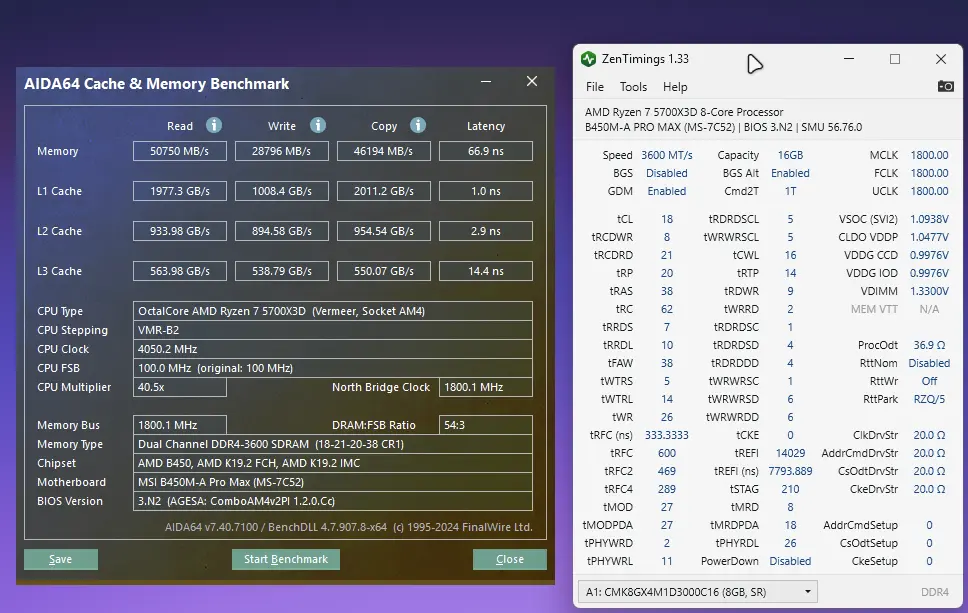Image resolution: width=968 pixels, height=613 pixels.
Task: Click L2 Cache read value 933.98 GB/s
Action: pyautogui.click(x=180, y=231)
